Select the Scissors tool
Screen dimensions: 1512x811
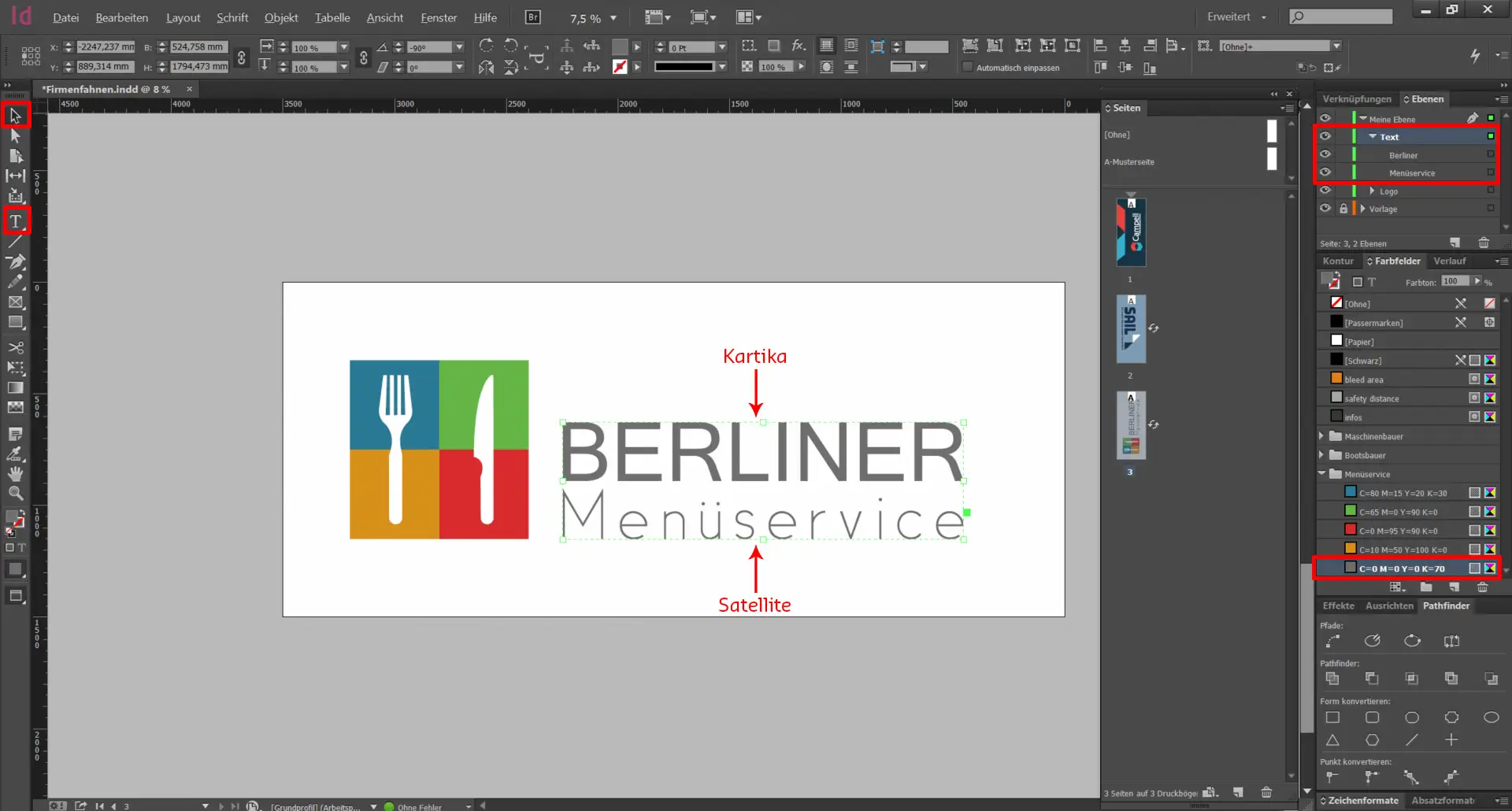16,347
